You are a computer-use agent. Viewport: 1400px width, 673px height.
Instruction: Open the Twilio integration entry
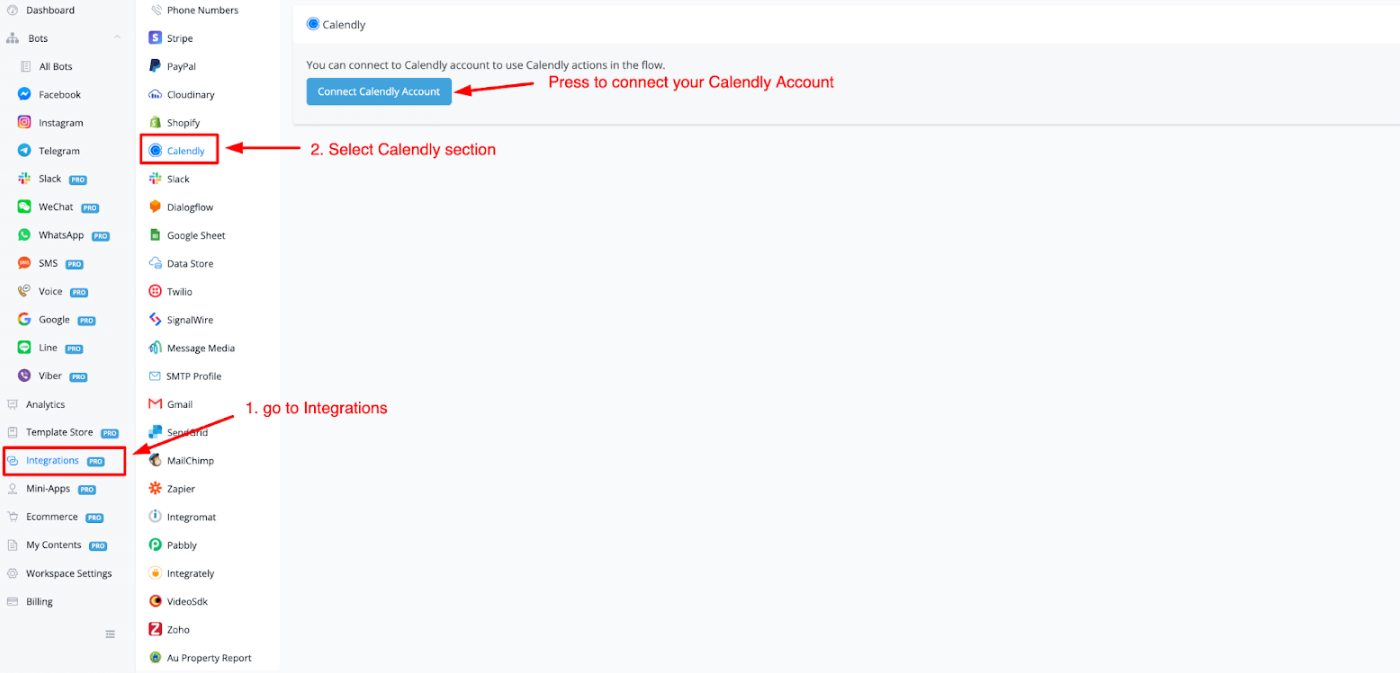(179, 292)
